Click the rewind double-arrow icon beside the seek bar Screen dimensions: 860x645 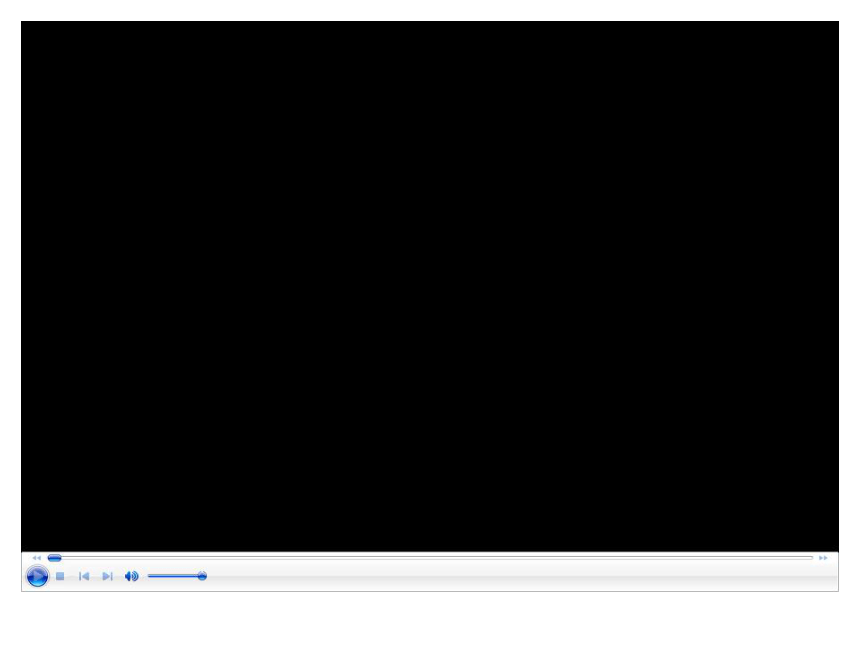click(37, 558)
